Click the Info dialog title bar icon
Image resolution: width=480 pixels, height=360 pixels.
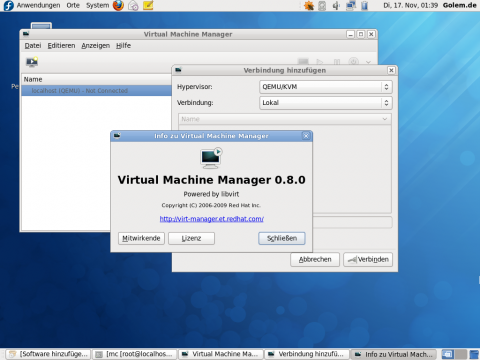tap(117, 136)
